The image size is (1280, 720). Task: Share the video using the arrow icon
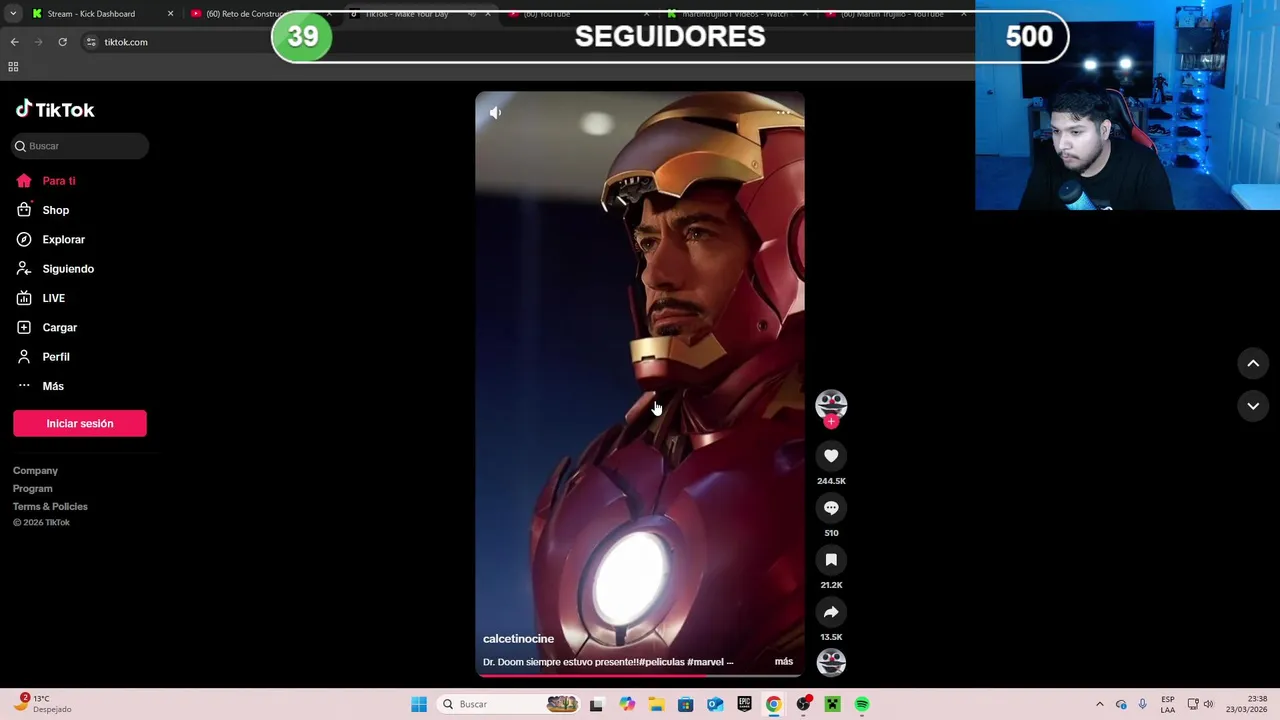tap(831, 612)
